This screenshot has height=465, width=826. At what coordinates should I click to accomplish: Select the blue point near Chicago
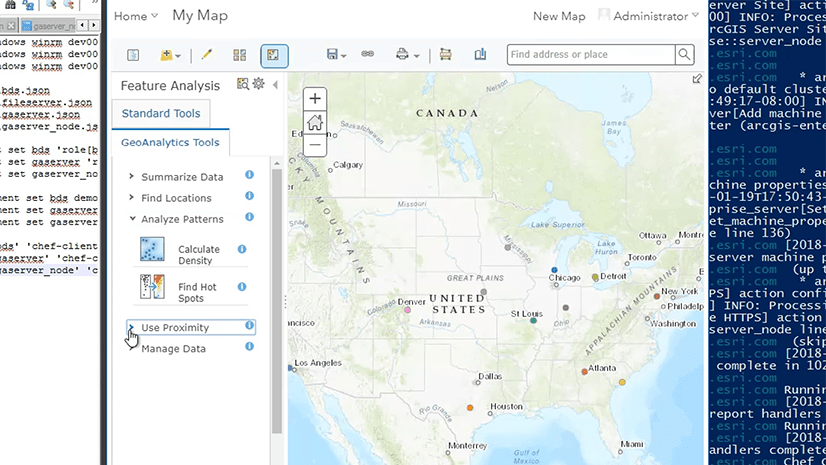pyautogui.click(x=554, y=270)
